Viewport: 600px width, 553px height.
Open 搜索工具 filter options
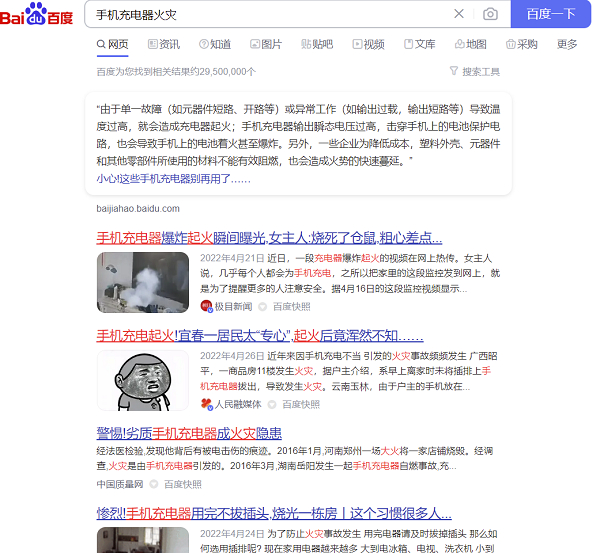[475, 72]
